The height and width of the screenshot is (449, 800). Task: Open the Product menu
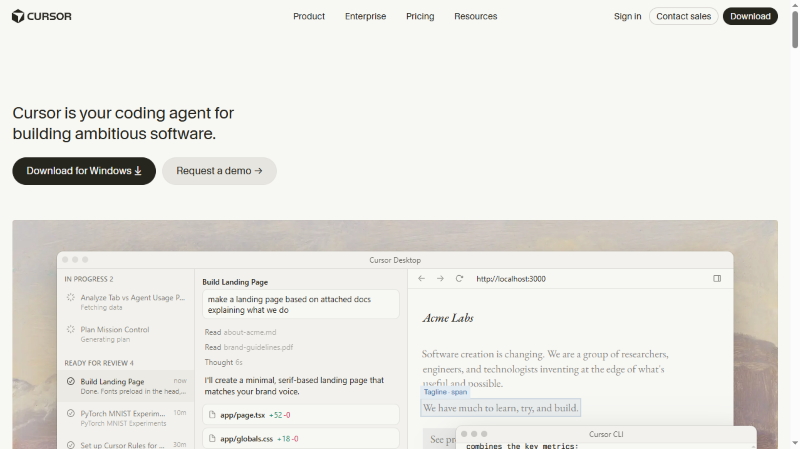click(309, 16)
